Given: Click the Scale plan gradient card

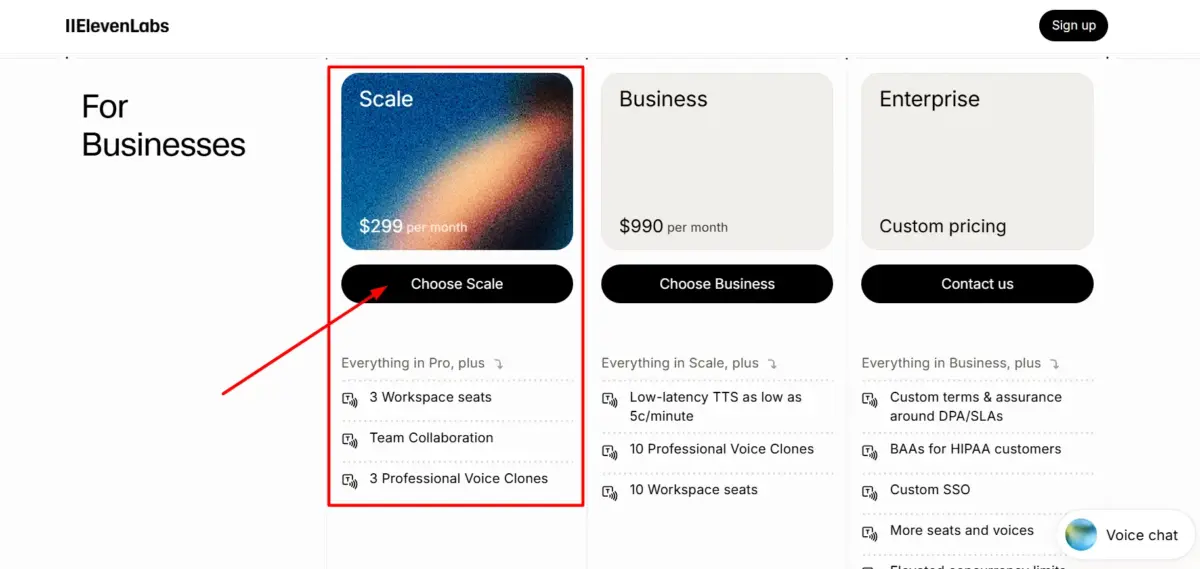Looking at the screenshot, I should tap(457, 161).
